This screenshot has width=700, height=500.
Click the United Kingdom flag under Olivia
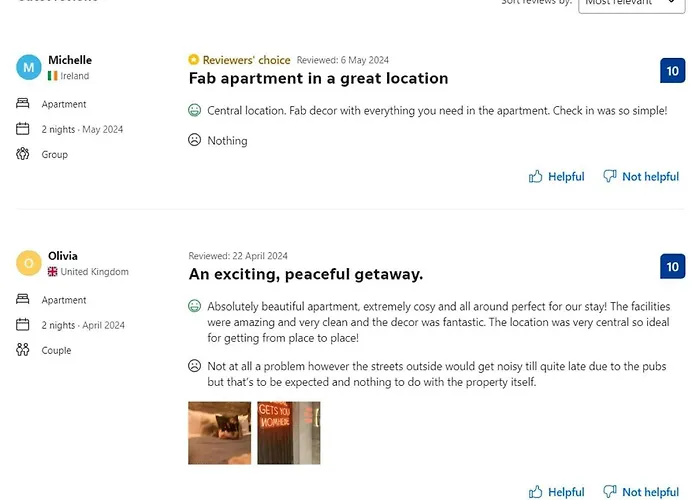pyautogui.click(x=53, y=272)
